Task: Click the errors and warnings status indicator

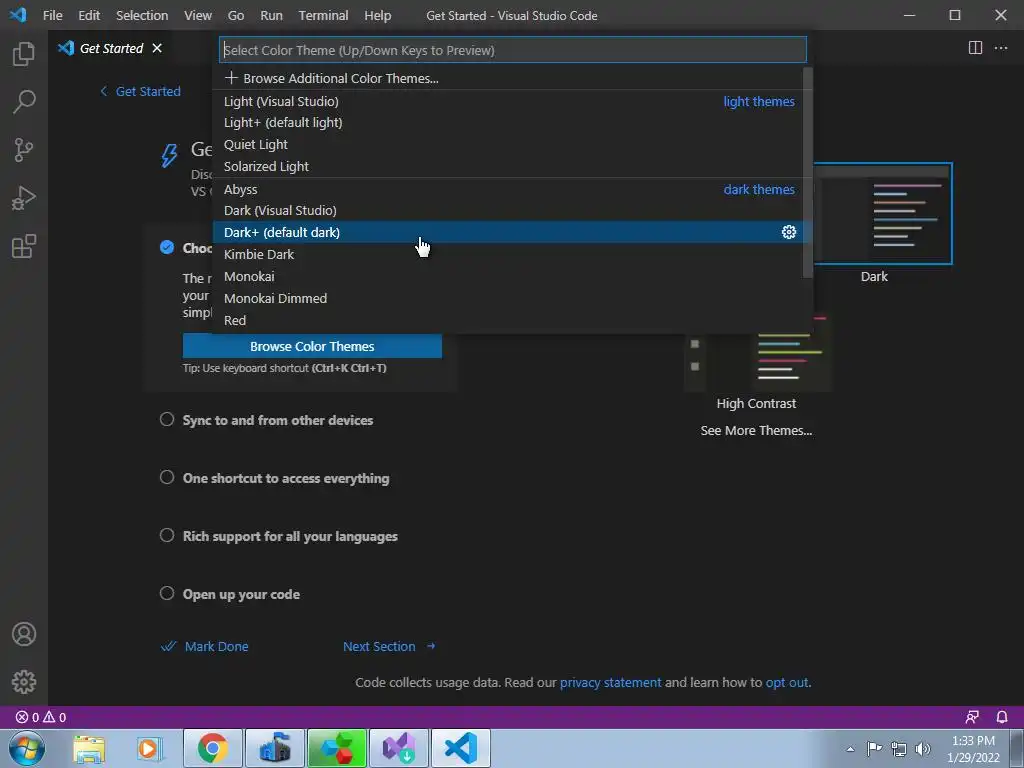Action: tap(41, 717)
